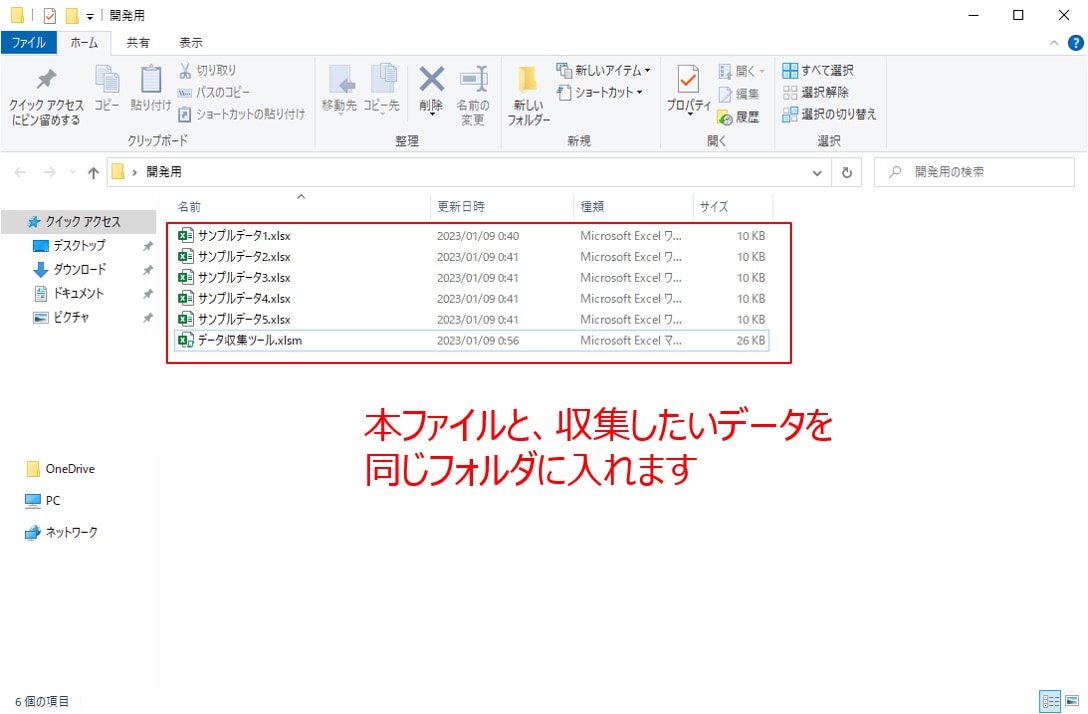Image resolution: width=1088 pixels, height=714 pixels.
Task: Create a New folder (新しいフォルダー)
Action: [529, 96]
